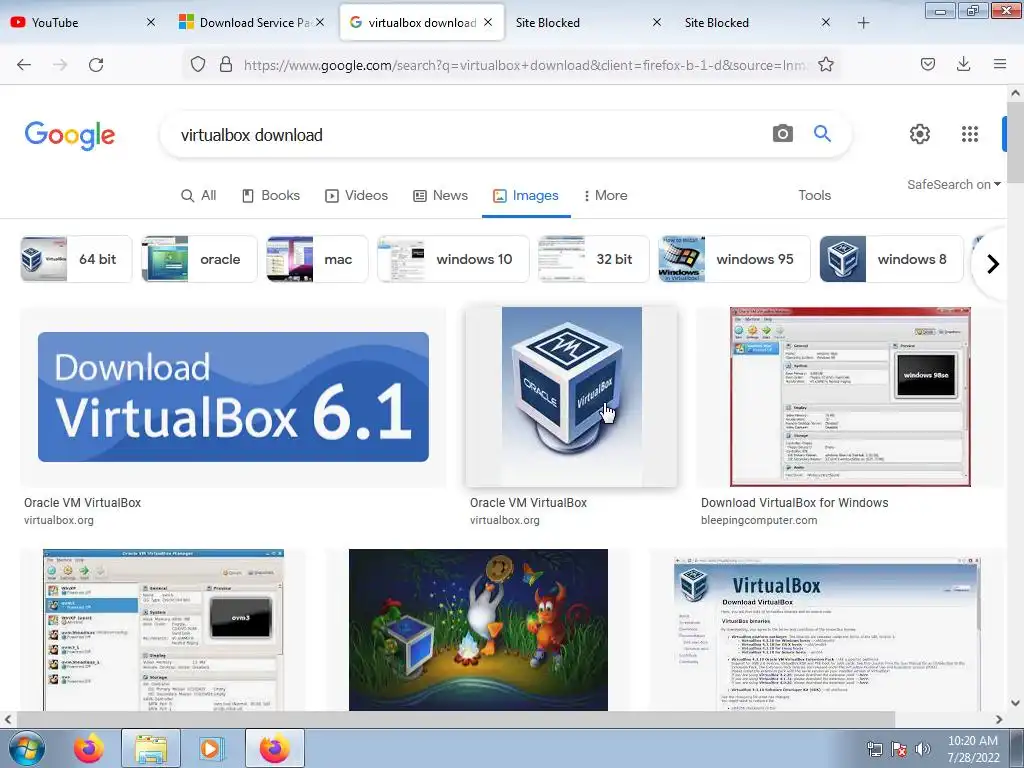Open the Download VirtualBox 6.1 banner image

pos(233,397)
